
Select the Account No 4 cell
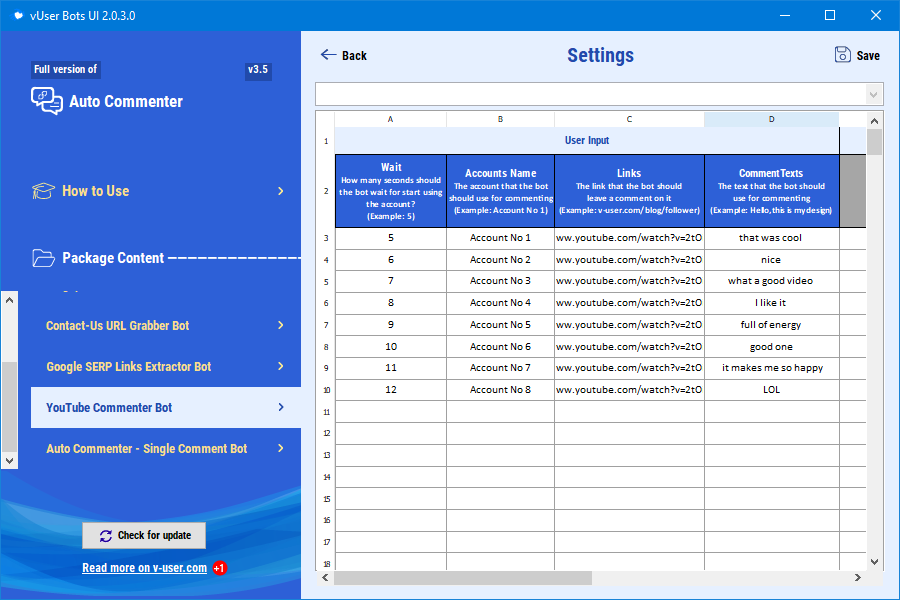pos(501,303)
